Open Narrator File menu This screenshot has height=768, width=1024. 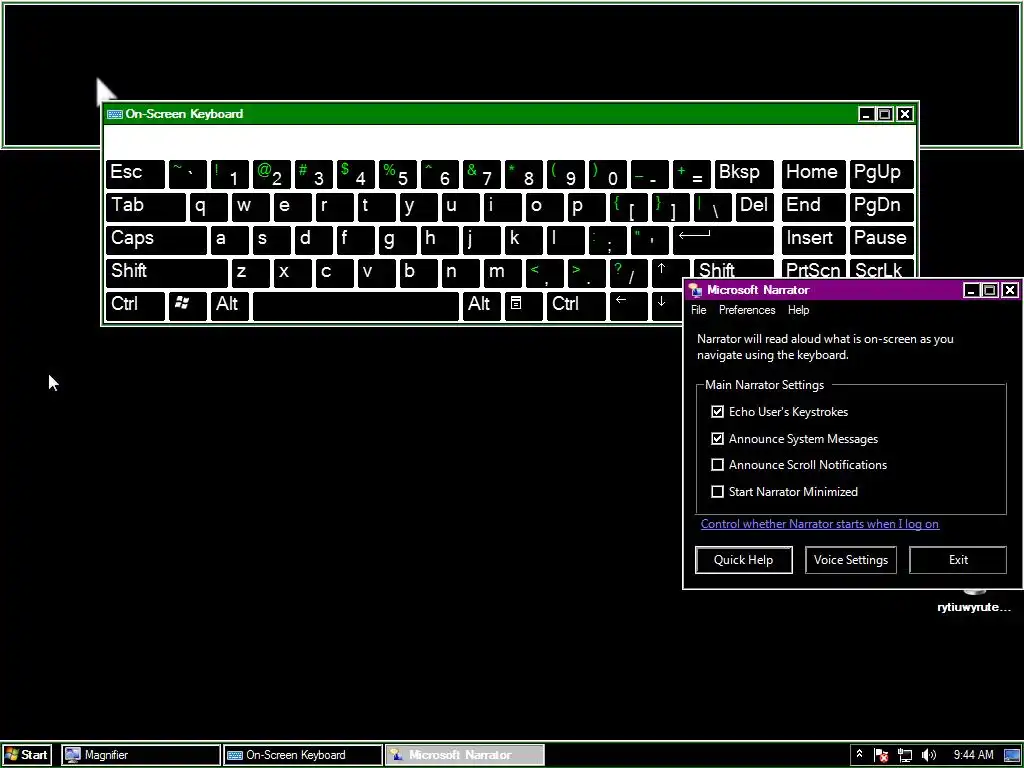(699, 310)
